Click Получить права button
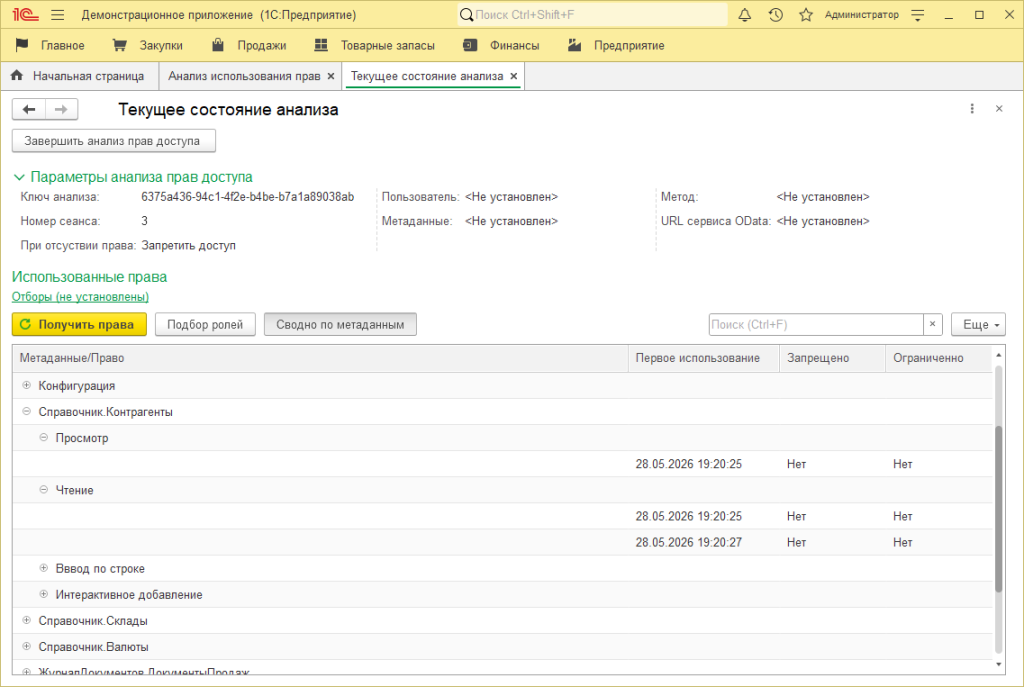 79,325
